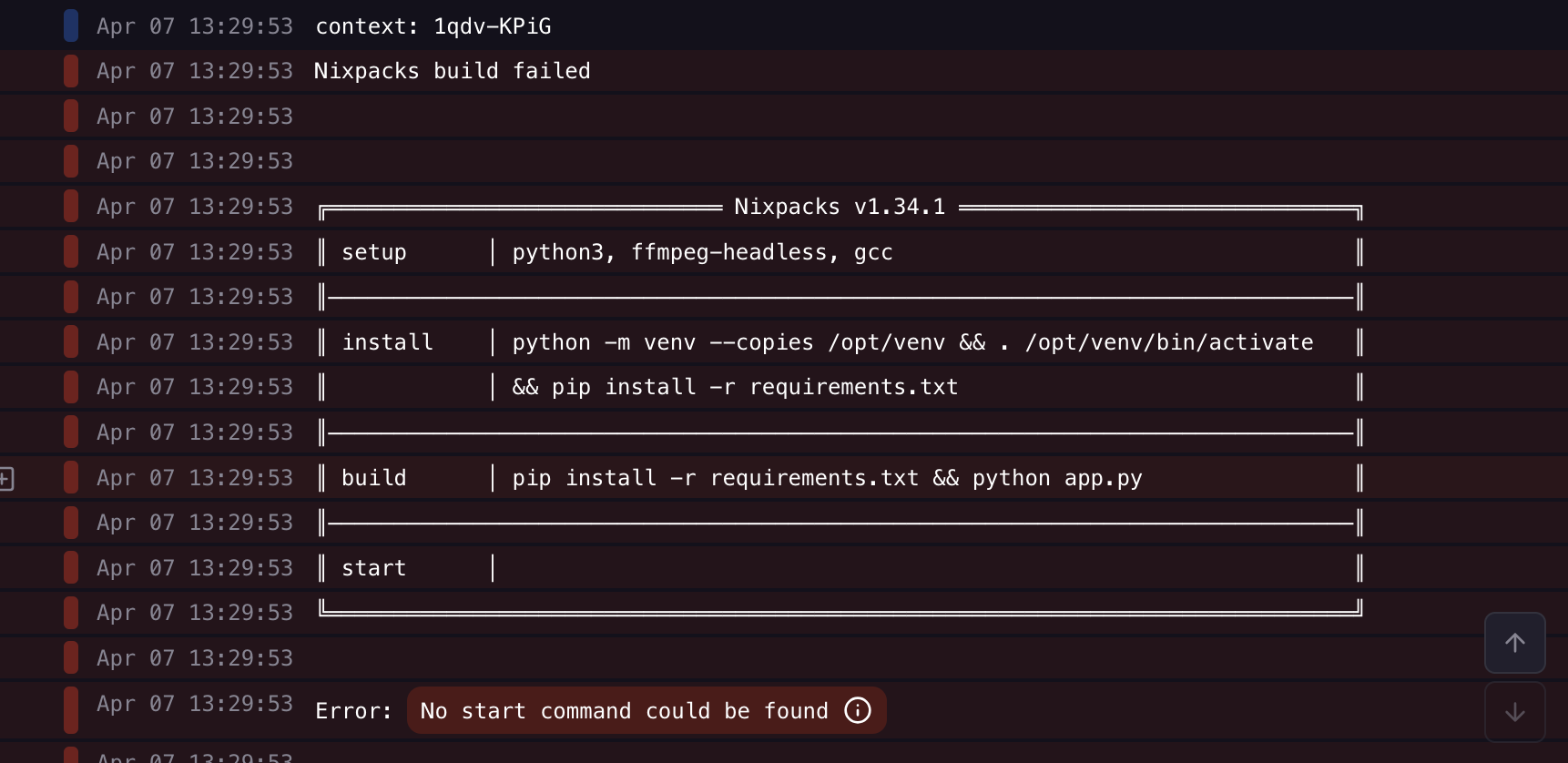1568x763 pixels.
Task: Click the red severity marker on the setup row
Action: point(71,252)
